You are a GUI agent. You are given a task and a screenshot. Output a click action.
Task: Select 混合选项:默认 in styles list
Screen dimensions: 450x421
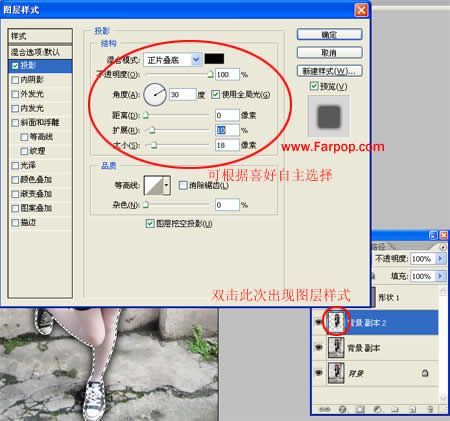40,52
